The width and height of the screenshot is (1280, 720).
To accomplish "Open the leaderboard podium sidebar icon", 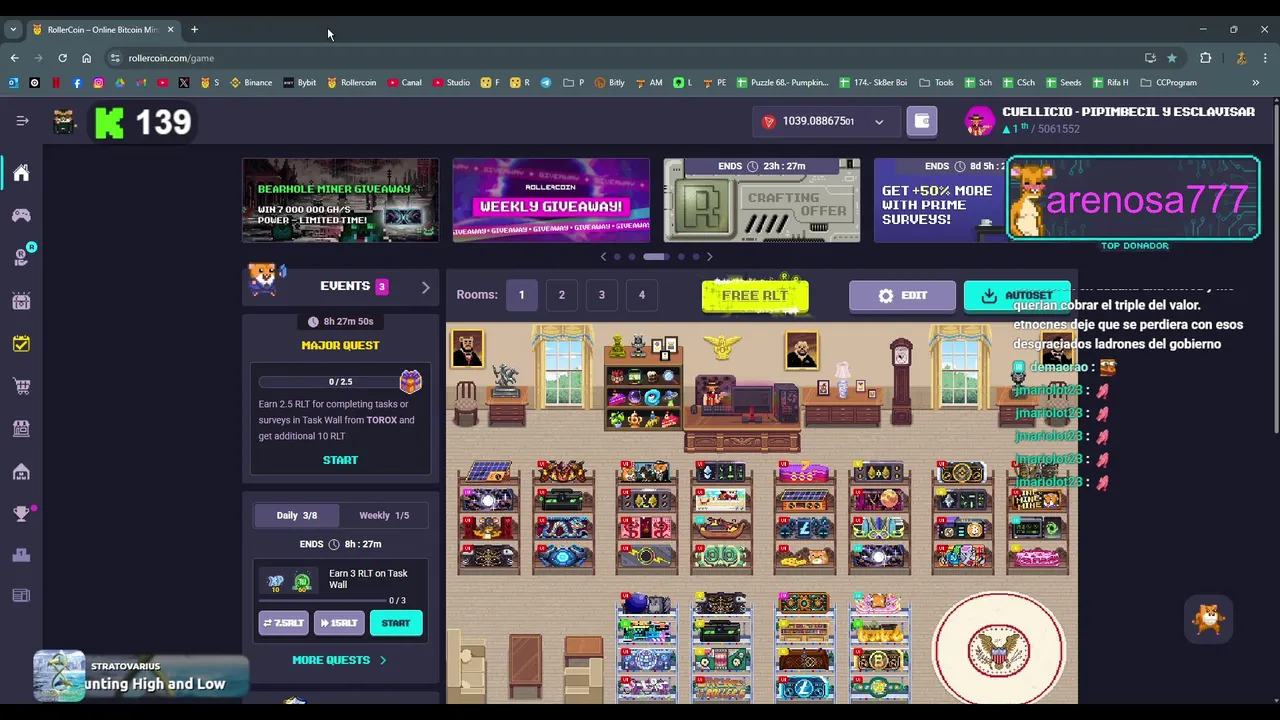I will 21,555.
